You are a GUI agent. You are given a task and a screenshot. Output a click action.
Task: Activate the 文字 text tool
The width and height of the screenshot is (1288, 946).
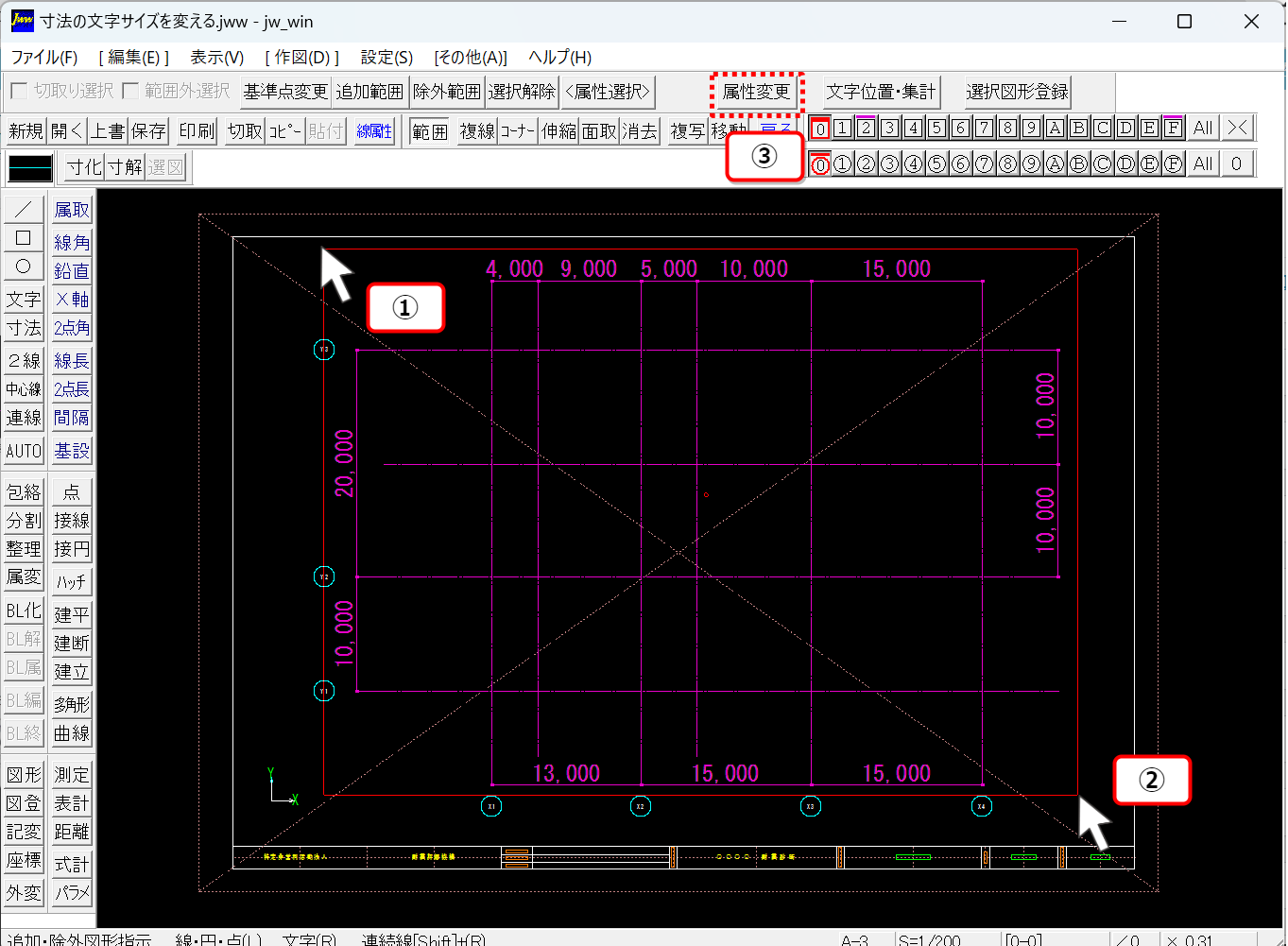tap(24, 300)
